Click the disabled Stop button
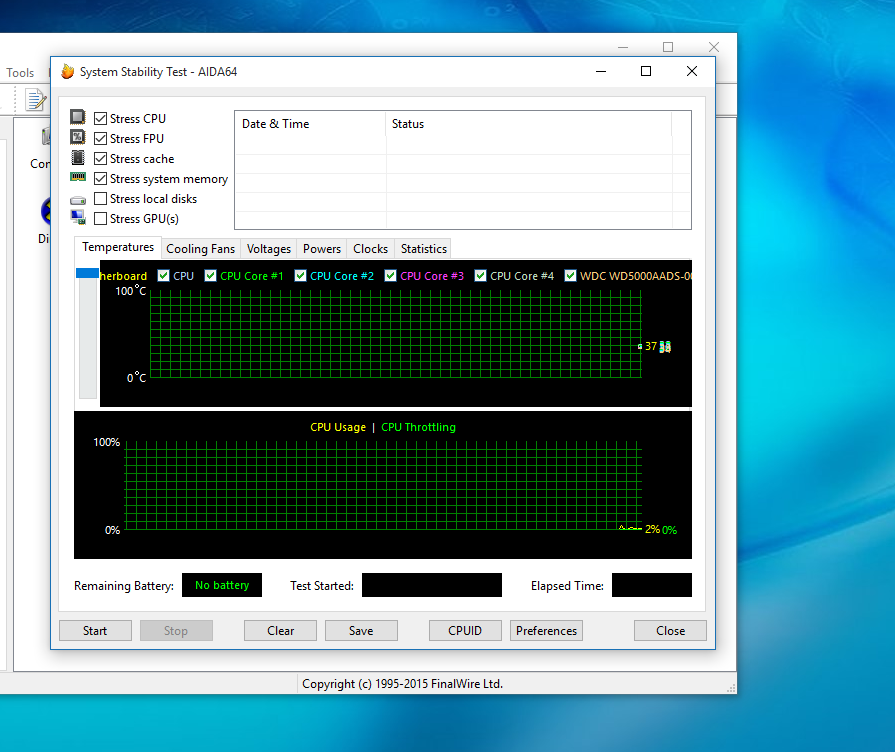895x752 pixels. pyautogui.click(x=176, y=631)
